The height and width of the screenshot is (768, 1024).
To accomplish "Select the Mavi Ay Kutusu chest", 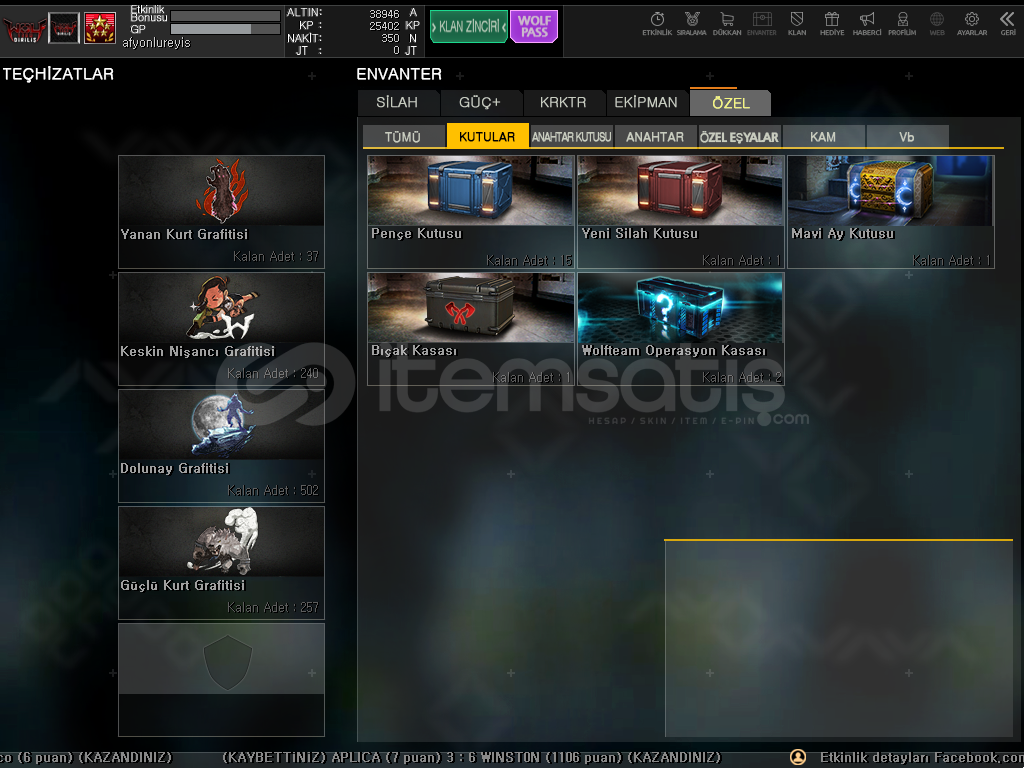I will click(891, 212).
